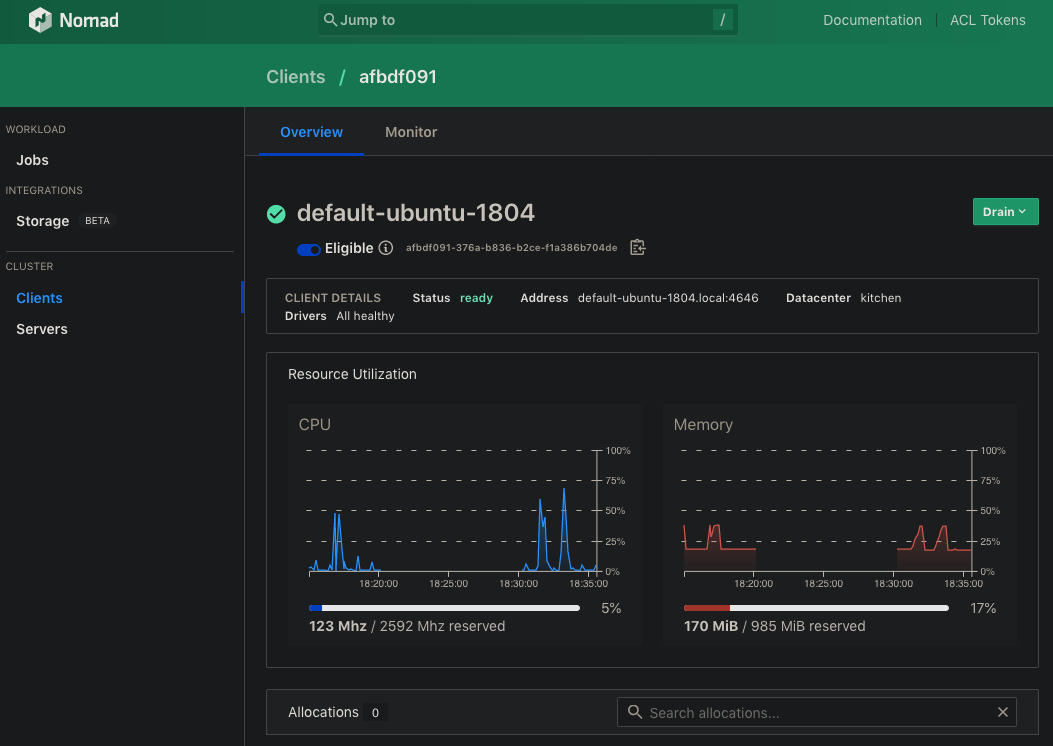Screen dimensions: 1053x746
Task: Click the slash shortcut badge in search
Action: tap(723, 19)
